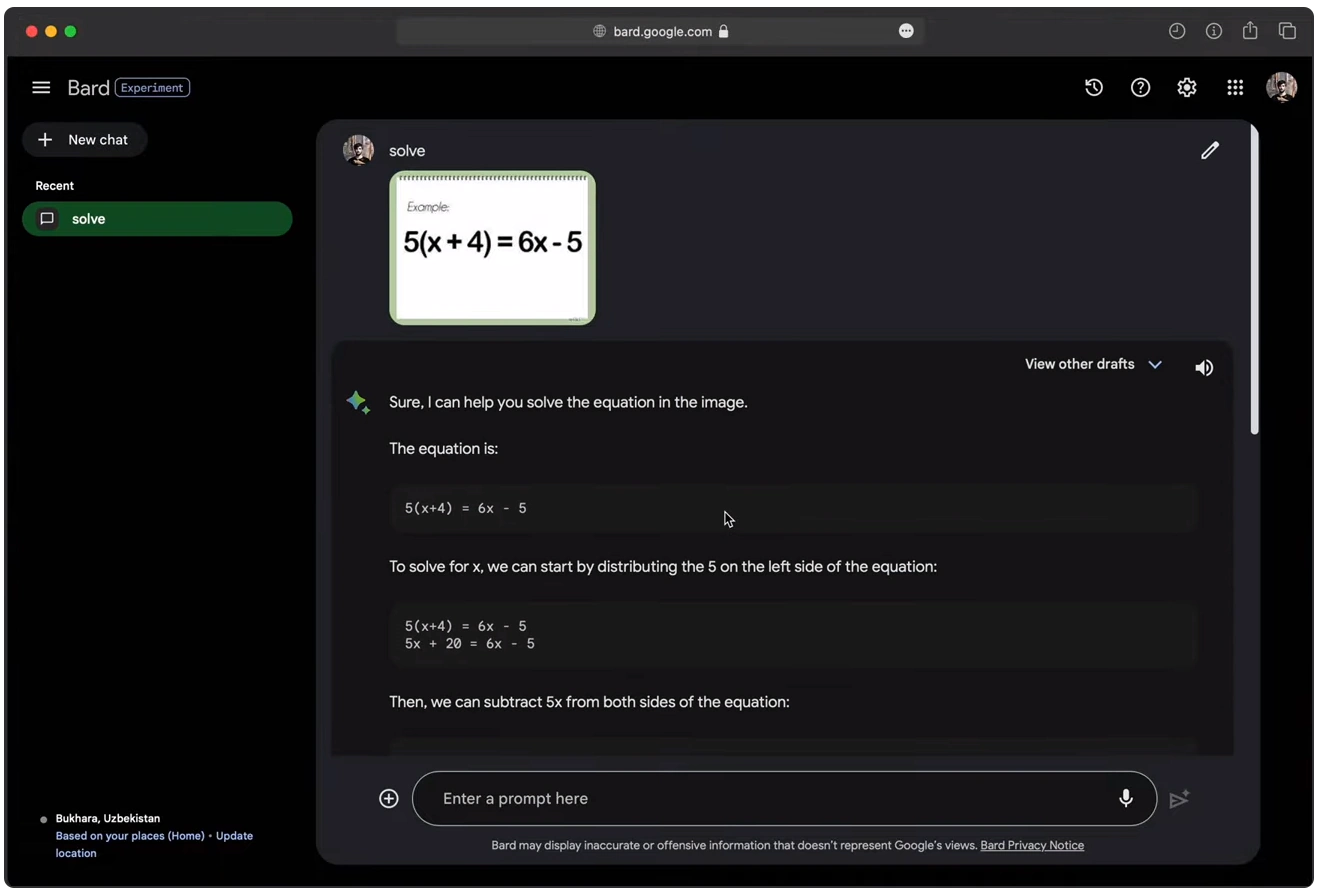The height and width of the screenshot is (895, 1321).
Task: Open the Bard side menu
Action: (41, 87)
